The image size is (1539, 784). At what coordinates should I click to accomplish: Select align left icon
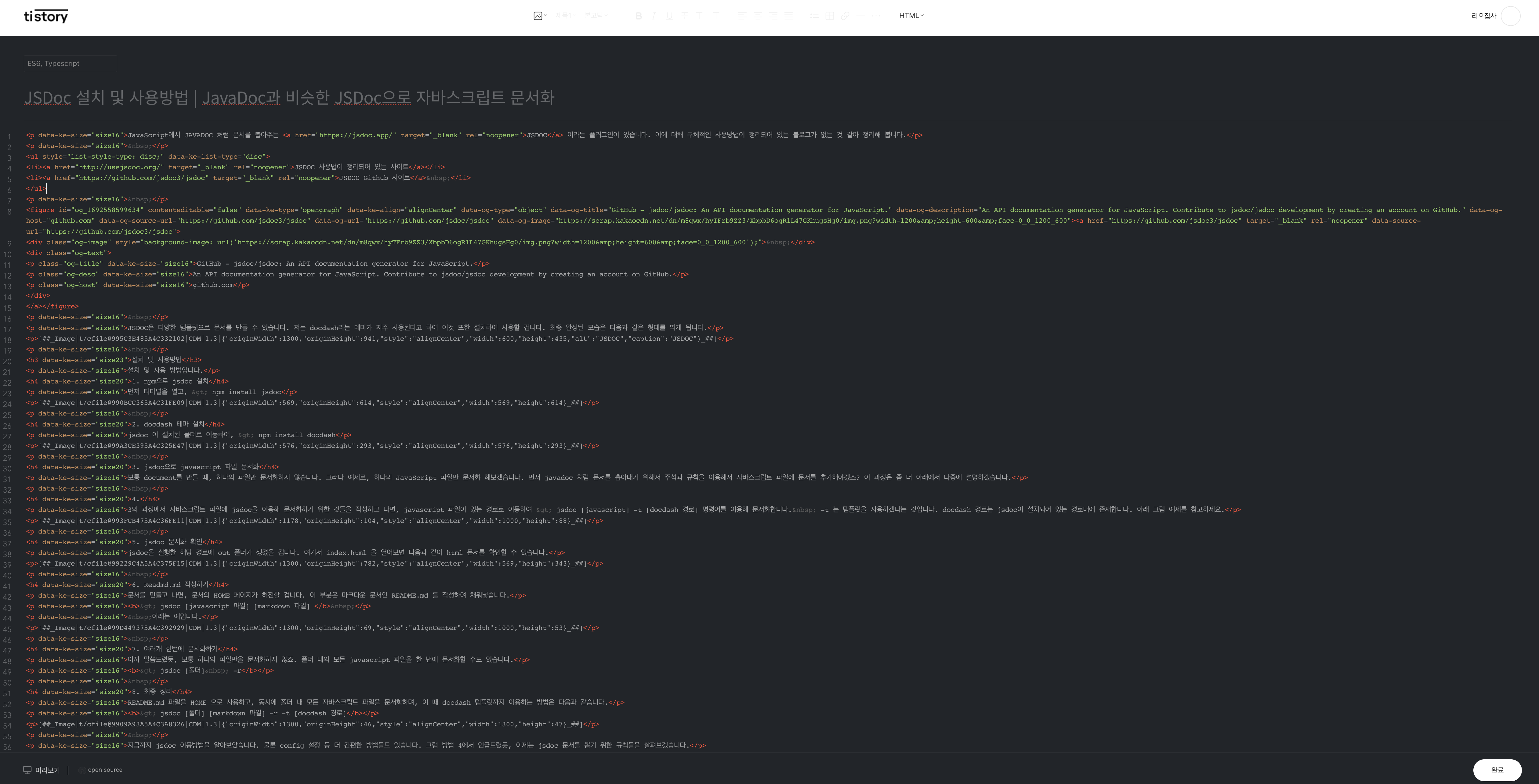click(742, 16)
